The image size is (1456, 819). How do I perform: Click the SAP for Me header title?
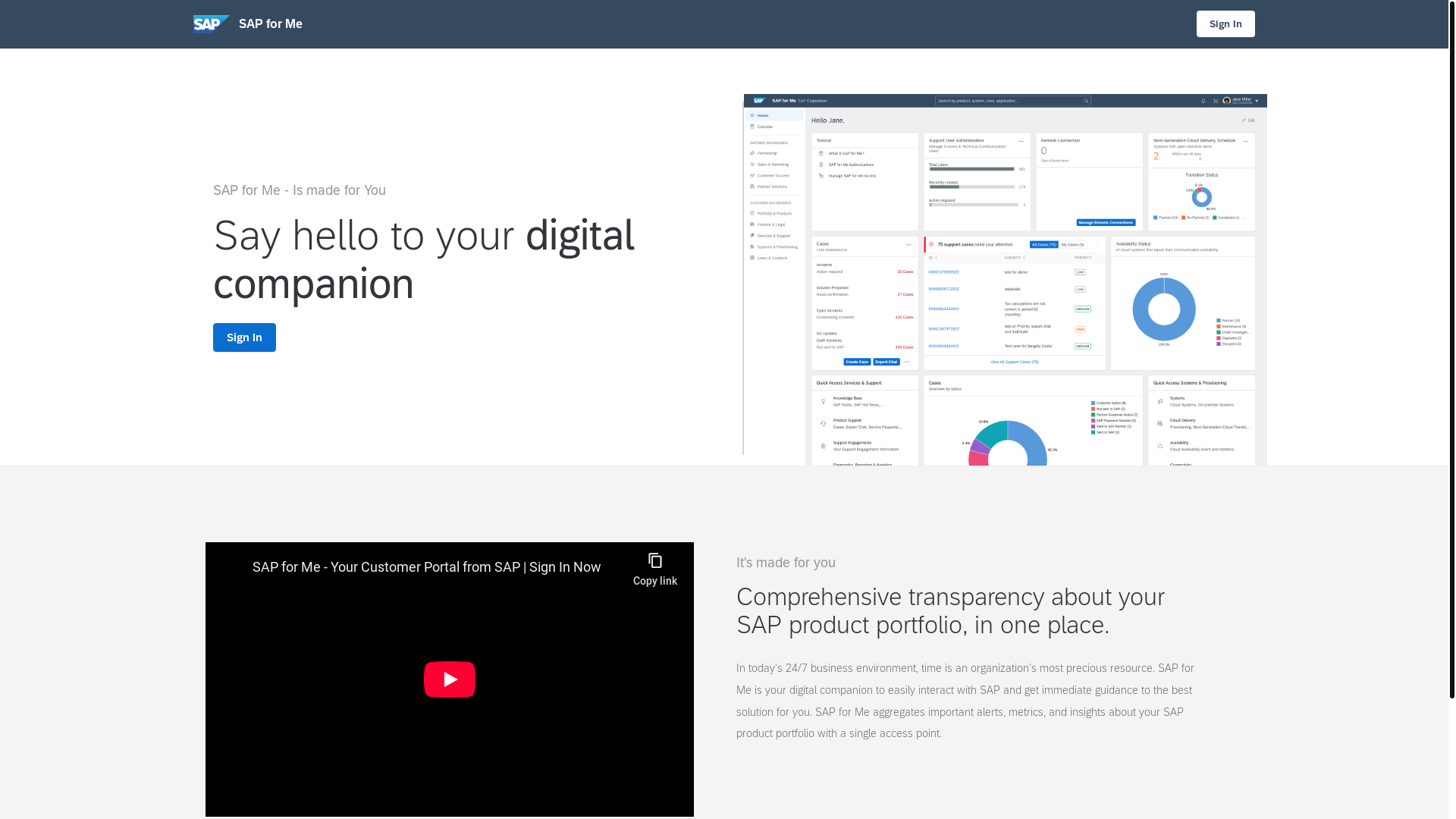click(270, 24)
